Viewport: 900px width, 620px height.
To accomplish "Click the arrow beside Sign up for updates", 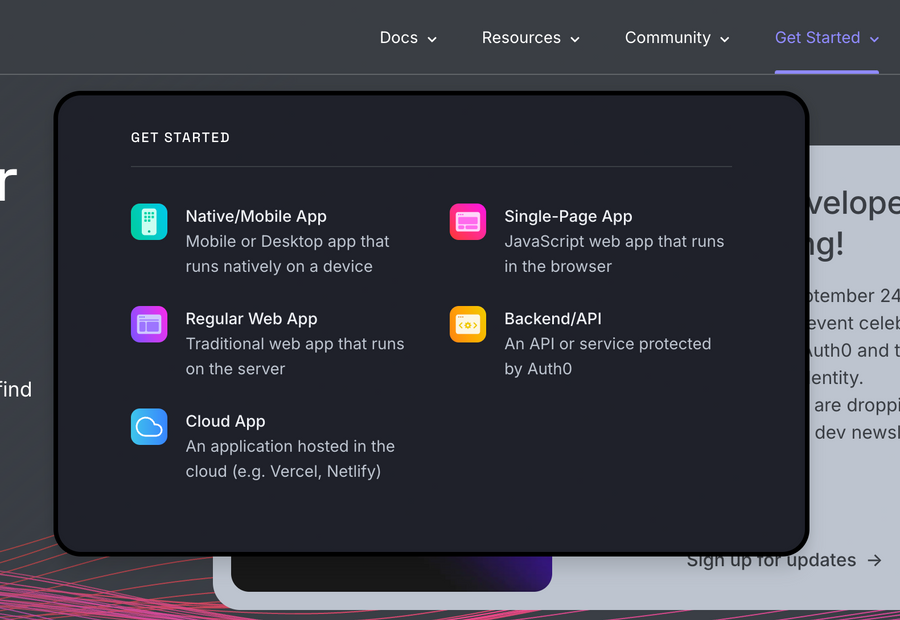I will [875, 561].
